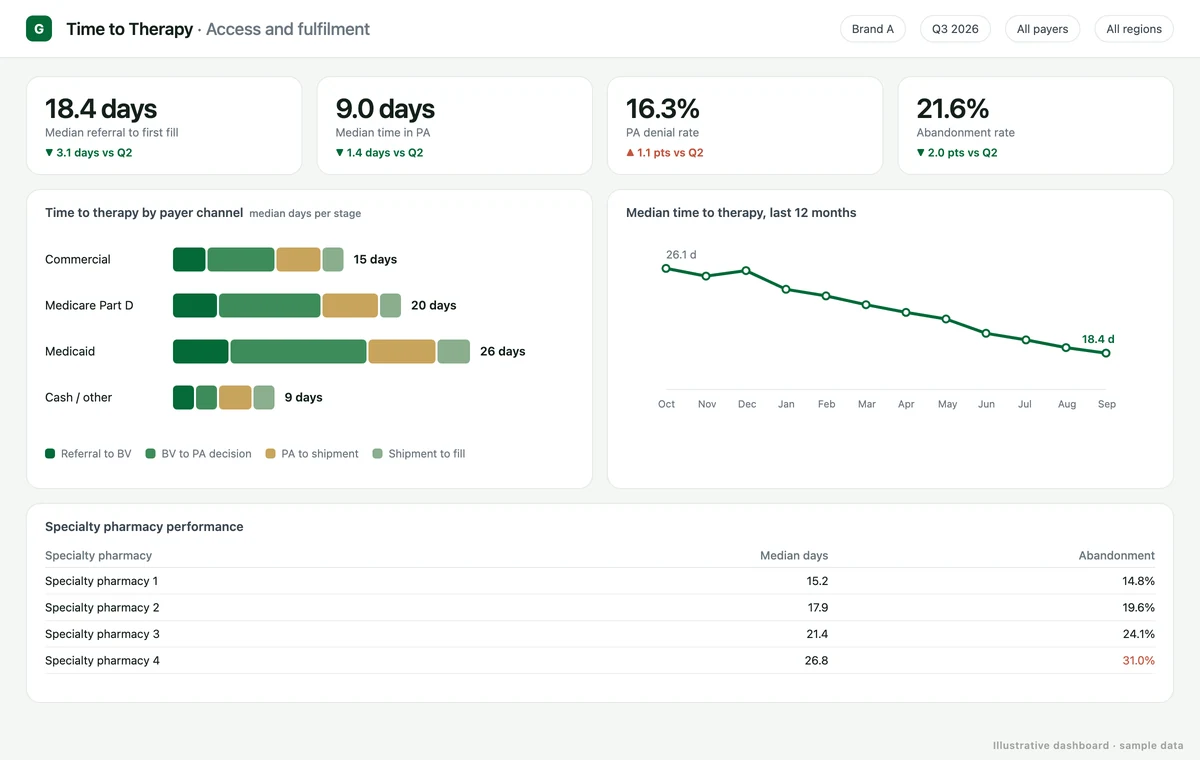Click the '1.4 days vs Q2' change indicator
Image resolution: width=1200 pixels, height=760 pixels.
379,153
